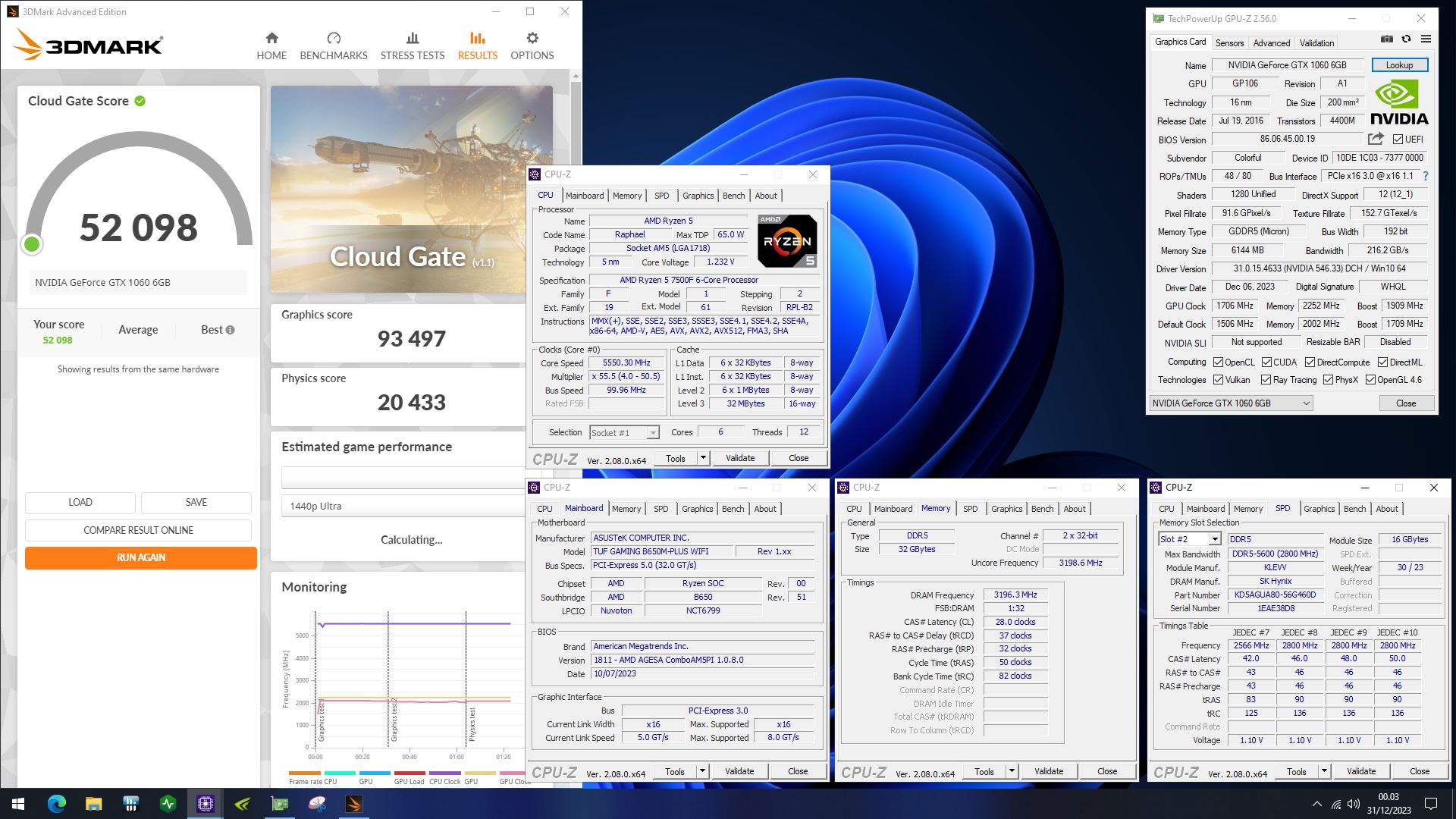Click Validate in the CPU-Z CPU window
Image resolution: width=1456 pixels, height=819 pixels.
click(740, 458)
